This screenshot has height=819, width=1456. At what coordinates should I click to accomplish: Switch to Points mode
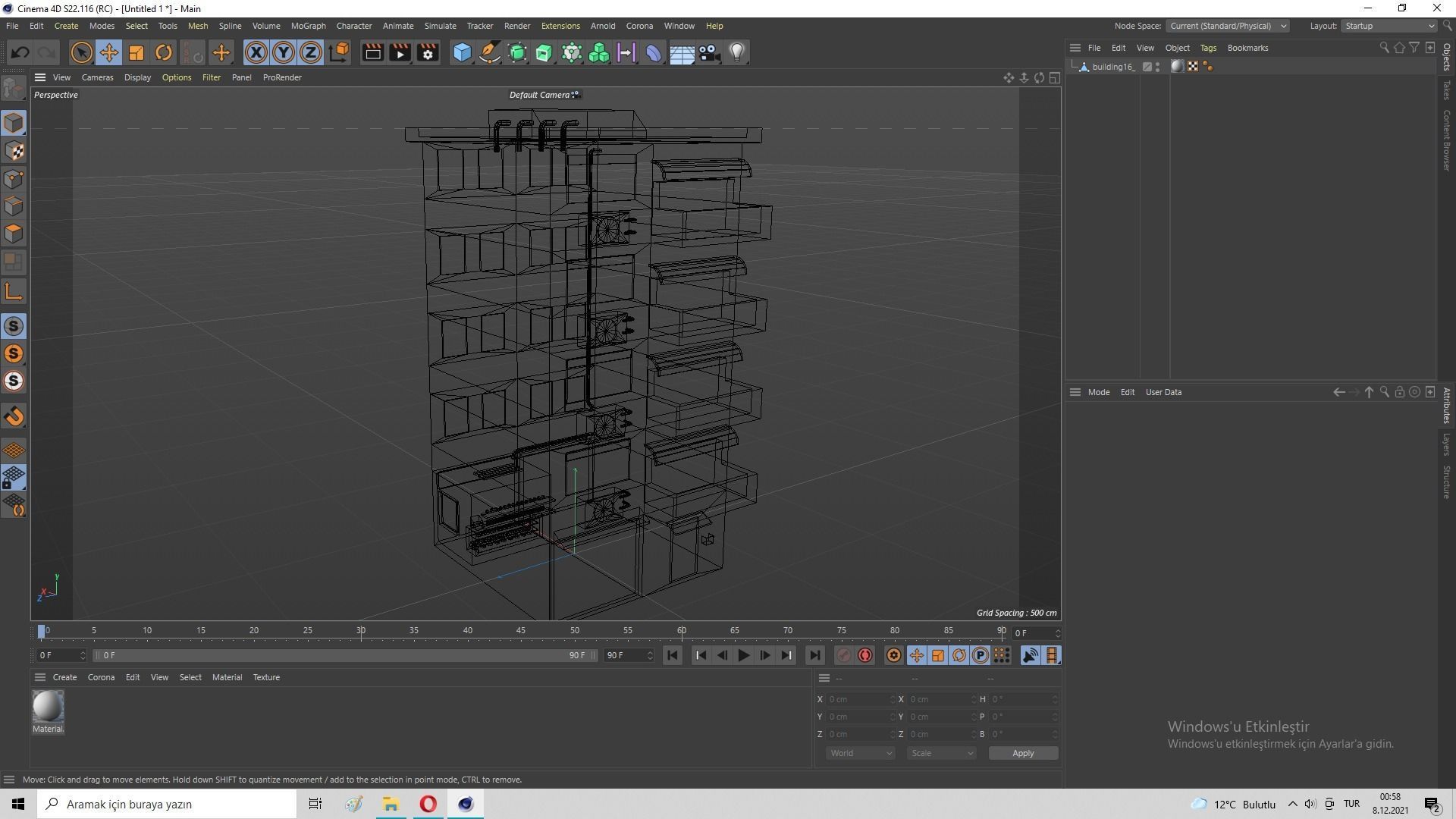pyautogui.click(x=14, y=179)
